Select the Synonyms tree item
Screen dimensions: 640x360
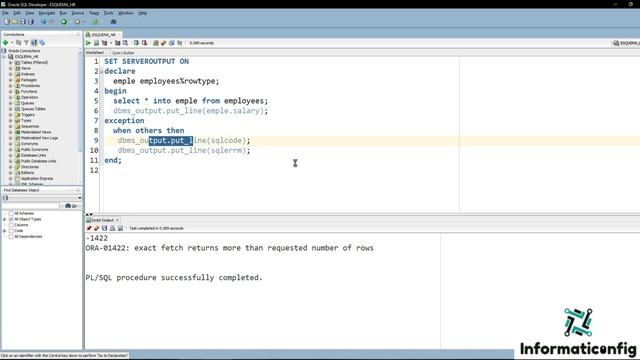29,144
